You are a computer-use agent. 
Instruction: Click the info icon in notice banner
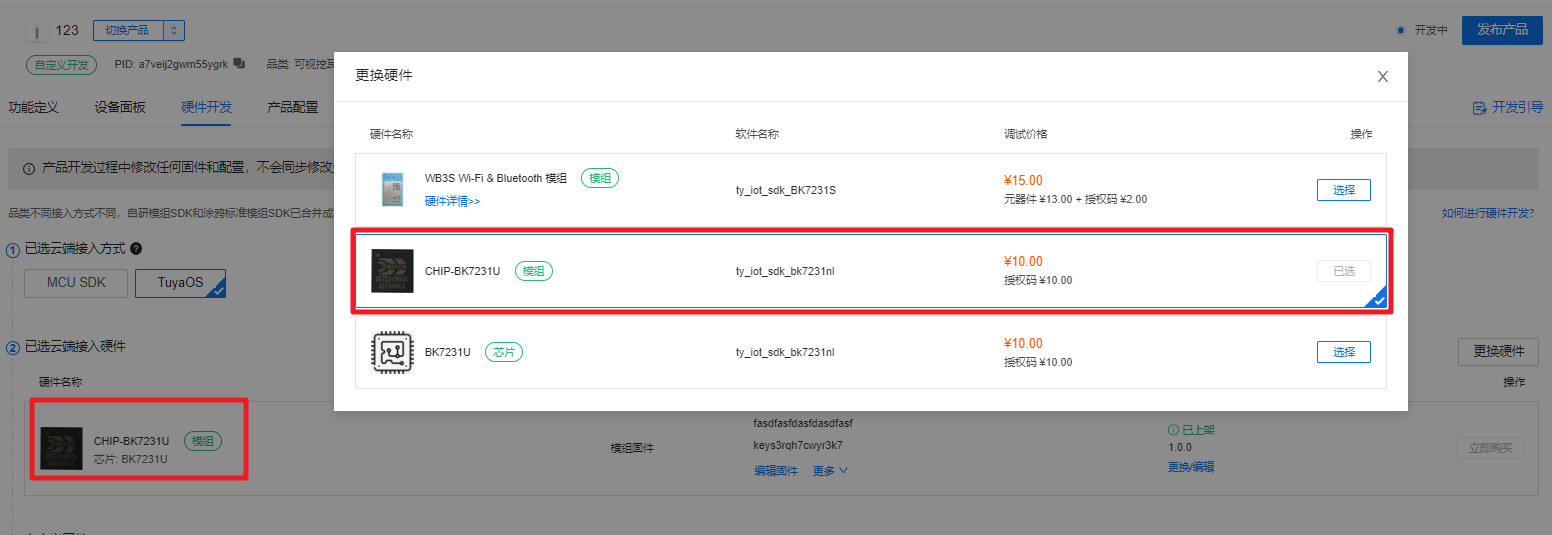(x=29, y=168)
